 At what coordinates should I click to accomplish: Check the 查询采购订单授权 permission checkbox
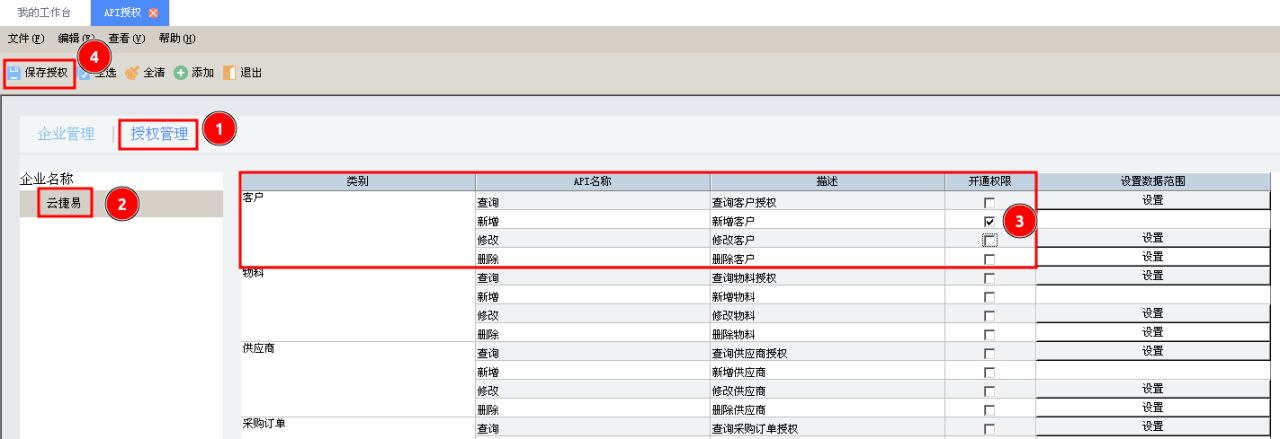(989, 429)
